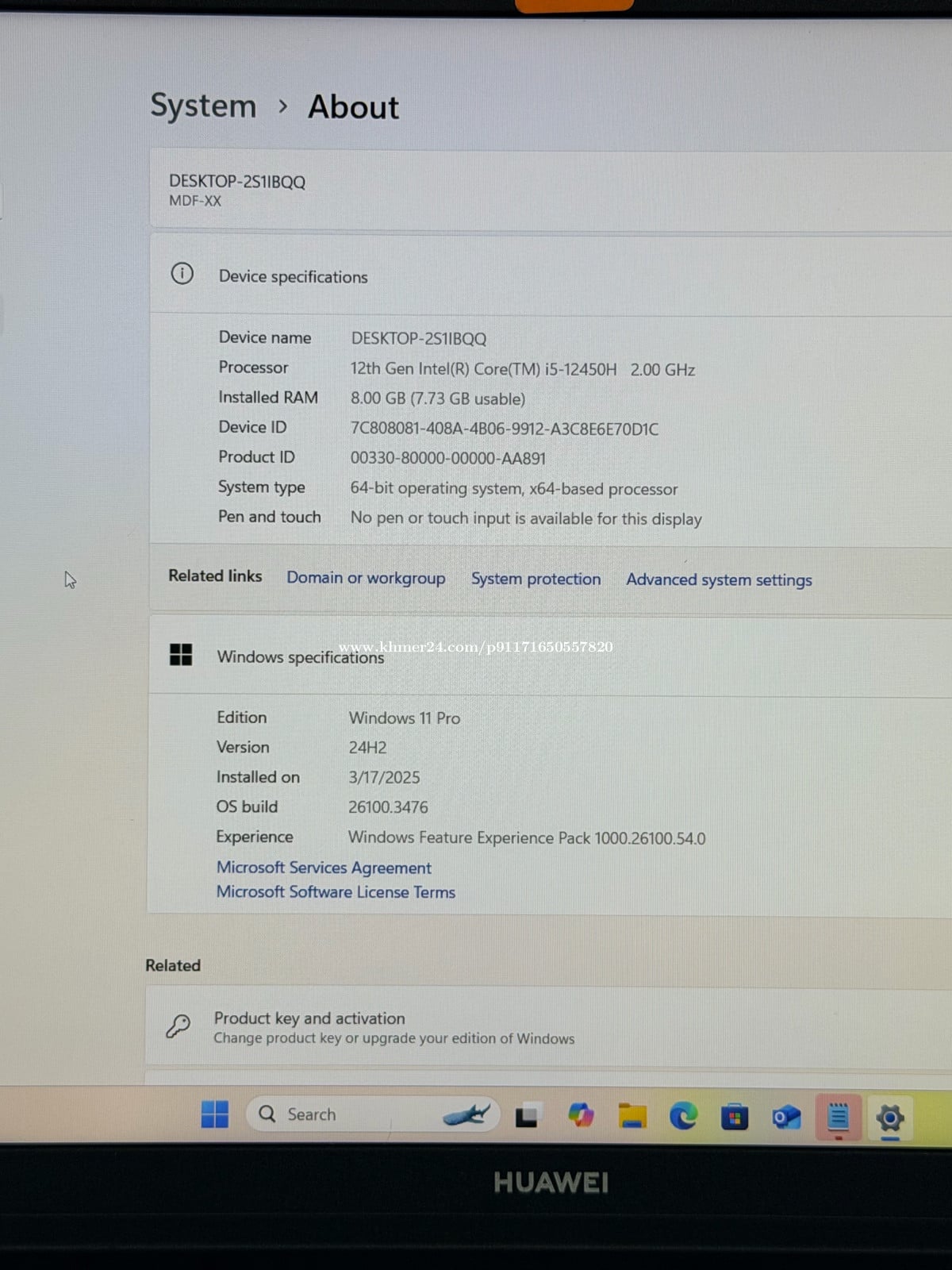The width and height of the screenshot is (952, 1270).
Task: Click the Settings gear taskbar icon
Action: pos(890,1118)
